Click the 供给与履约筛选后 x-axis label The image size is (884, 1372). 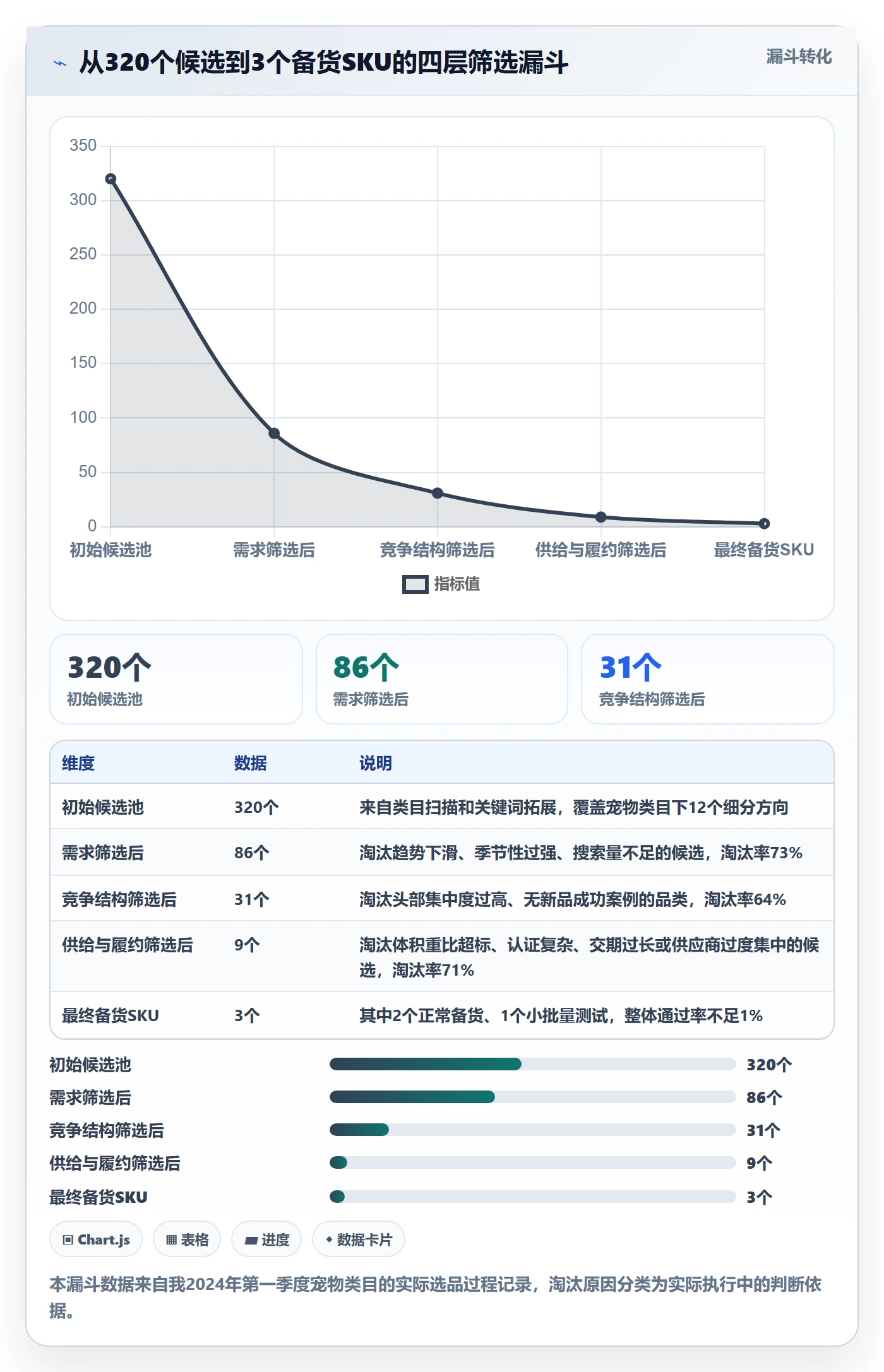(601, 550)
